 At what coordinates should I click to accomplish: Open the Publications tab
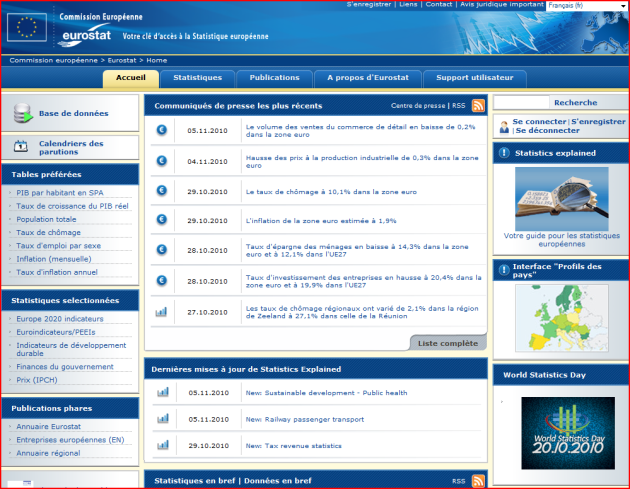click(x=274, y=78)
